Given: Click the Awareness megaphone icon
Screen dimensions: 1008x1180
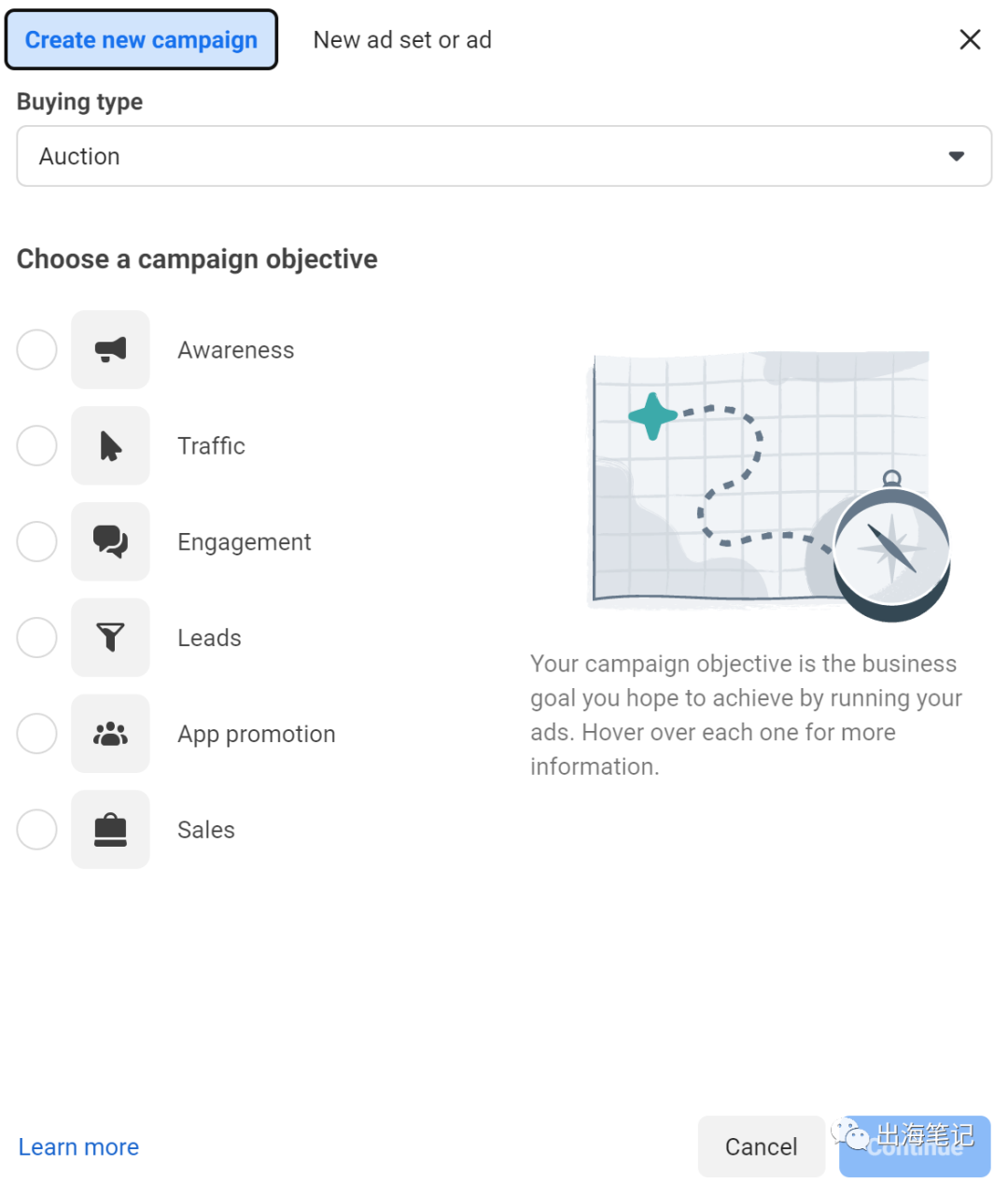Looking at the screenshot, I should click(110, 350).
